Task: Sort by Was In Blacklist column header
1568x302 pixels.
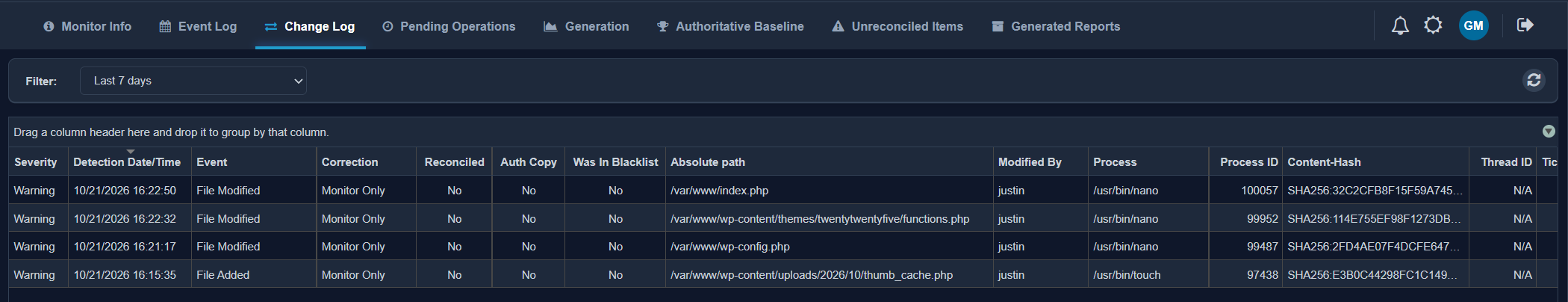Action: click(x=615, y=162)
